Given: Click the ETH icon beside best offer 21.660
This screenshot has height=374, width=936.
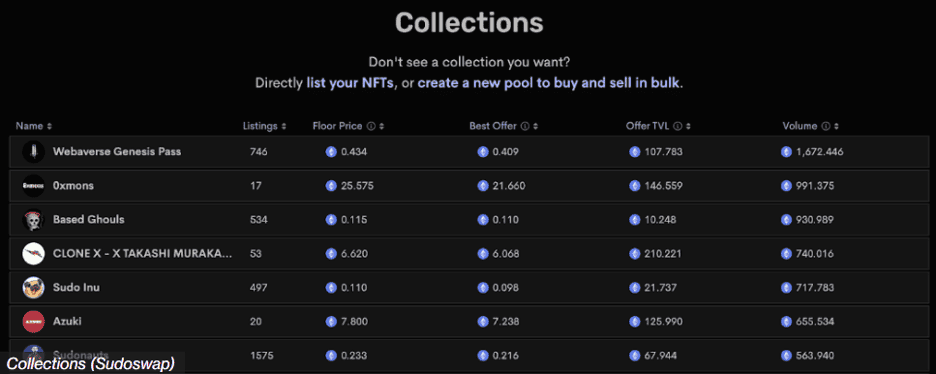Looking at the screenshot, I should pyautogui.click(x=482, y=186).
